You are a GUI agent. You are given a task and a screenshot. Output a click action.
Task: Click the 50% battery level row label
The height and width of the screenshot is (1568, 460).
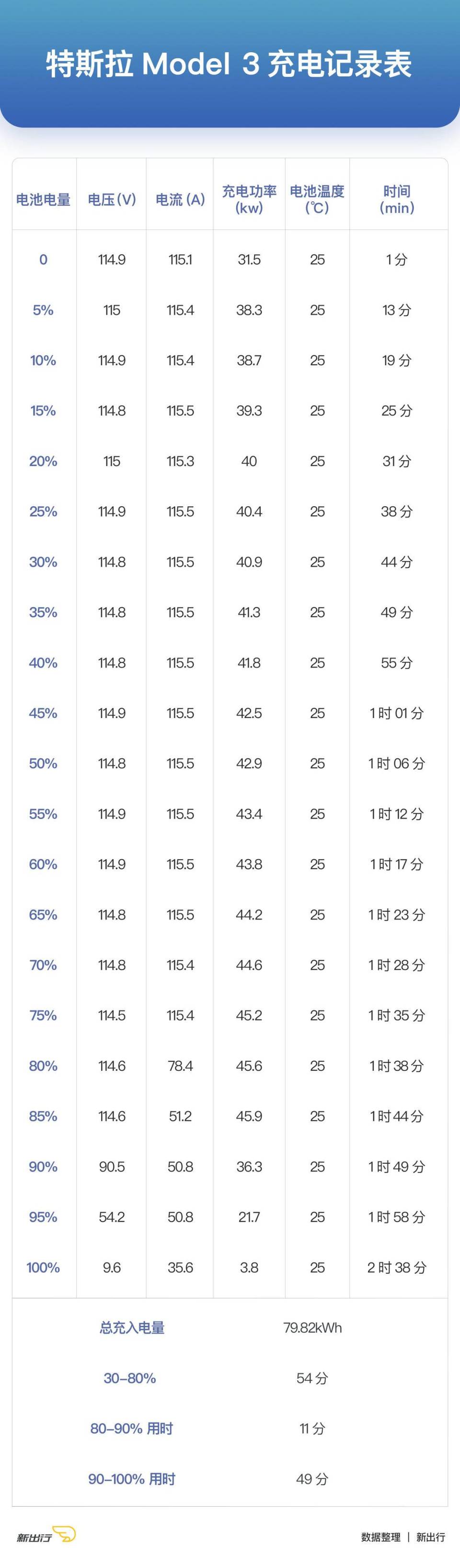pos(43,763)
